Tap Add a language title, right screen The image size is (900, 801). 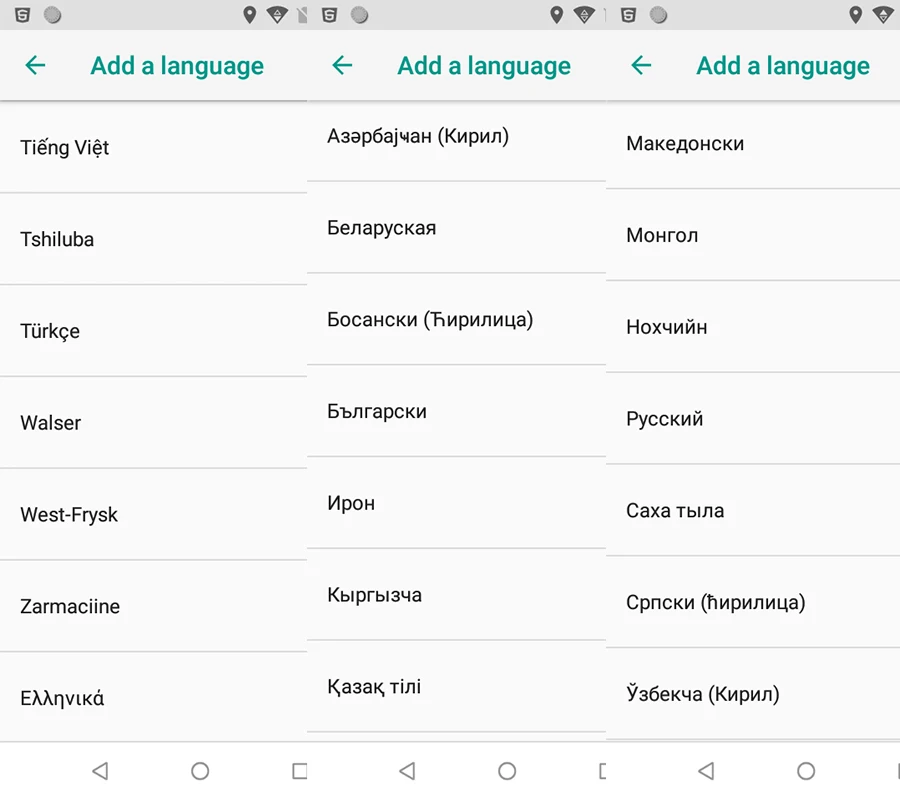pos(783,67)
